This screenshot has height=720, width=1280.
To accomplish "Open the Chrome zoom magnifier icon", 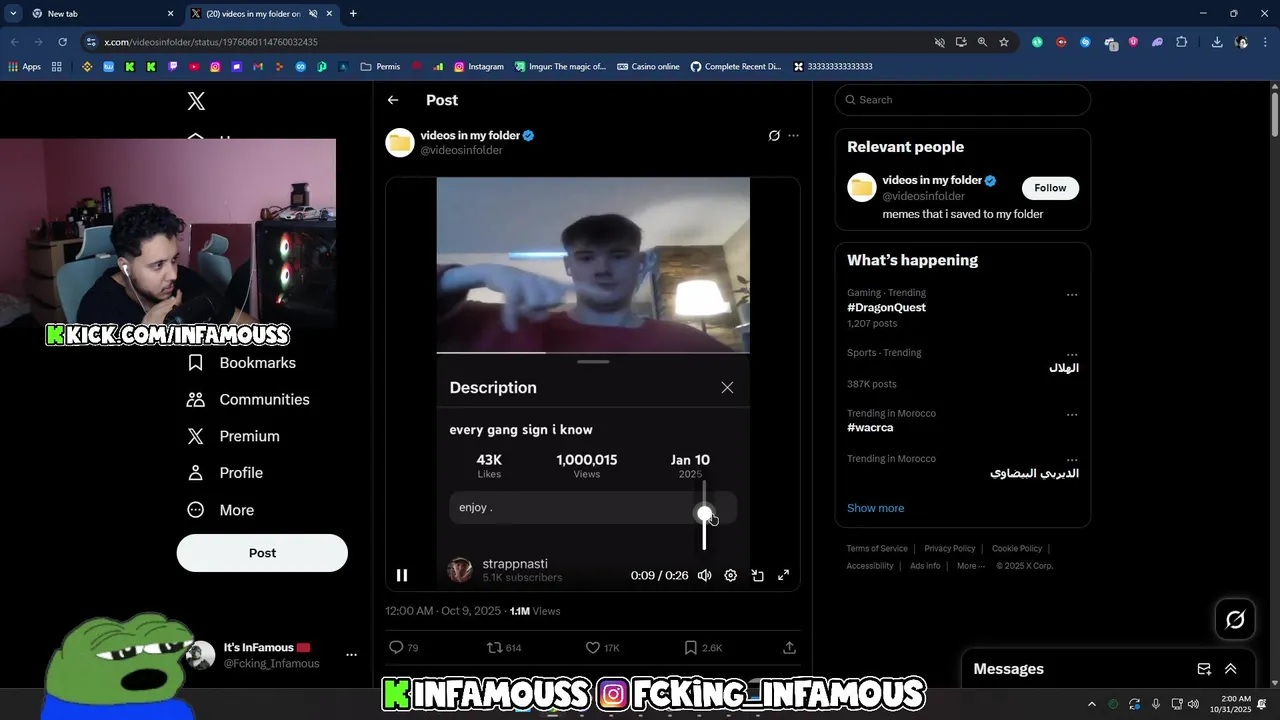I will coord(982,42).
